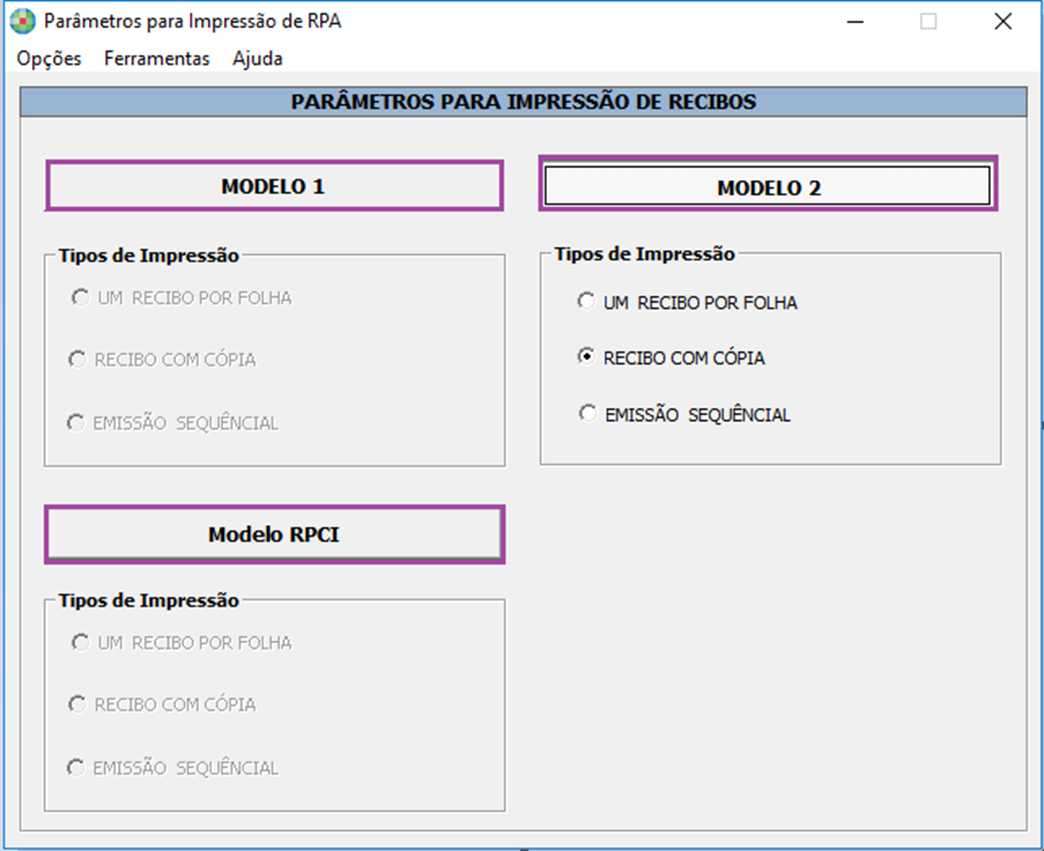Click the Modelo RPCI button
1044x851 pixels.
click(274, 535)
